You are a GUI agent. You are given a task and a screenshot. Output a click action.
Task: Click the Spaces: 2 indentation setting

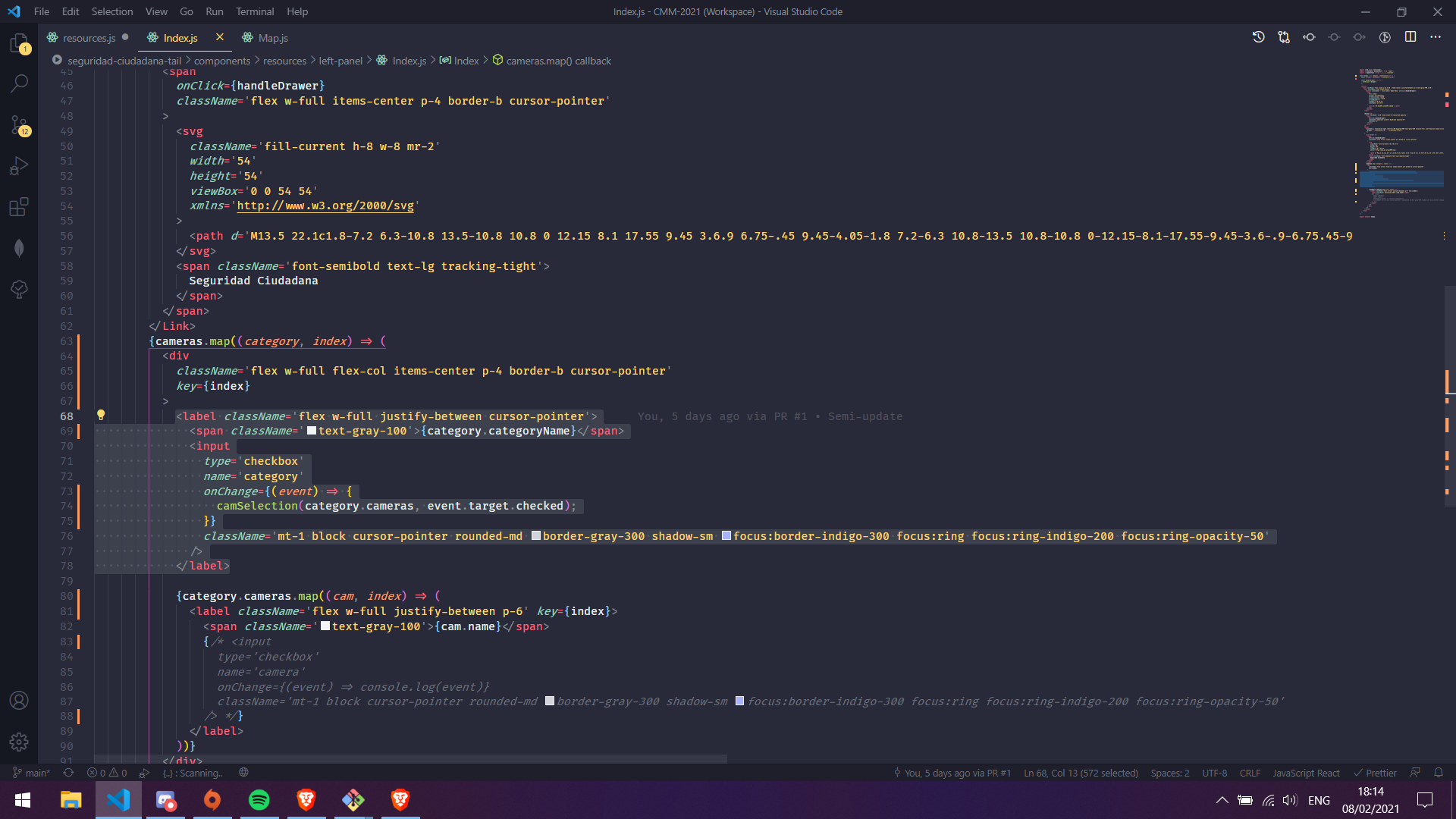1169,773
